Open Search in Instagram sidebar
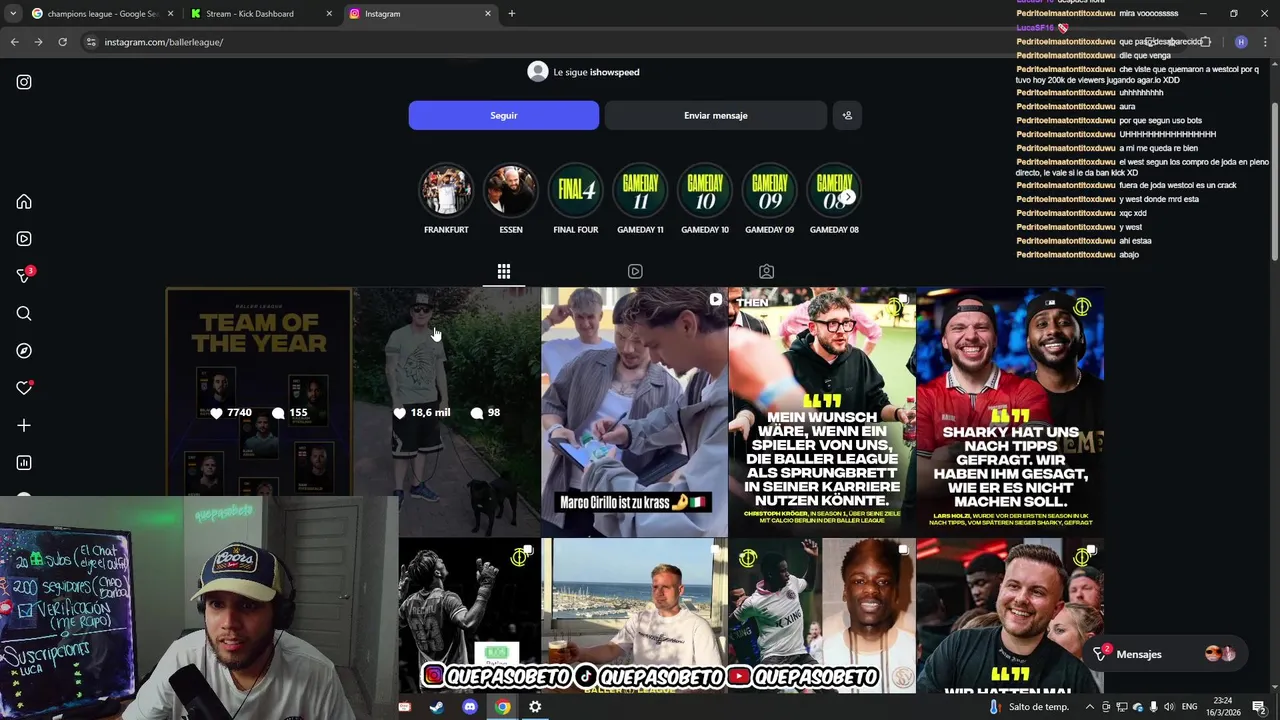This screenshot has height=720, width=1280. click(x=24, y=314)
